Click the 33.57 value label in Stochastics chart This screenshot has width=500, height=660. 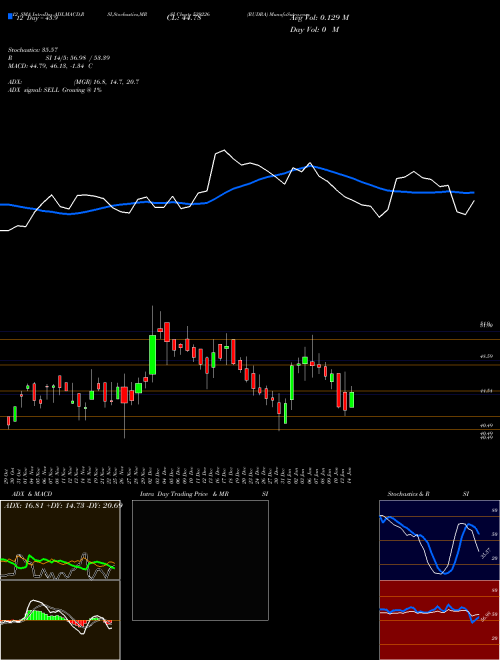(485, 553)
